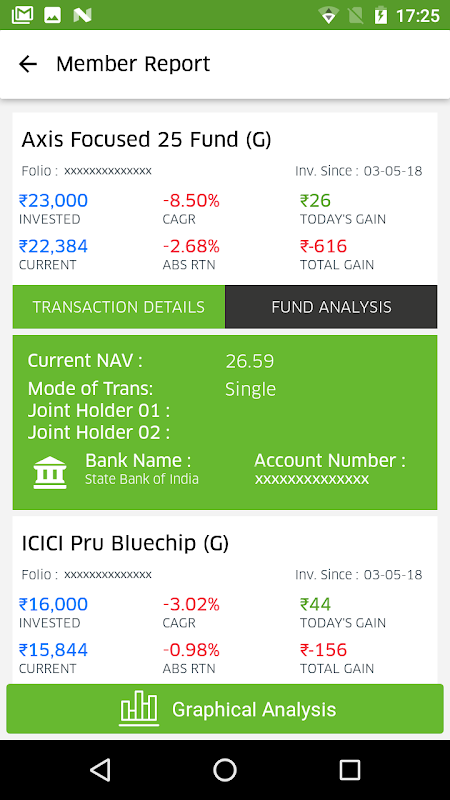Tap the bar chart icon on Graphical Analysis
The height and width of the screenshot is (800, 450).
point(139,709)
